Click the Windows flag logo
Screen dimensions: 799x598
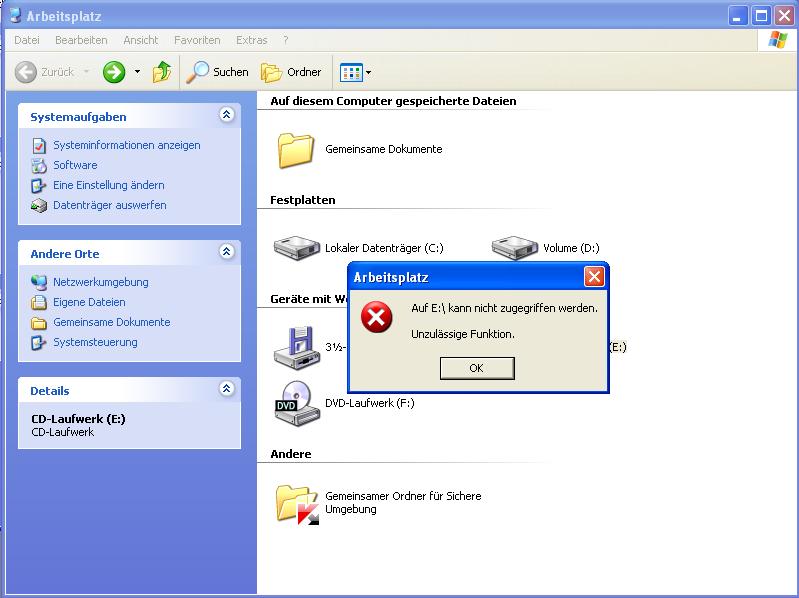[778, 40]
